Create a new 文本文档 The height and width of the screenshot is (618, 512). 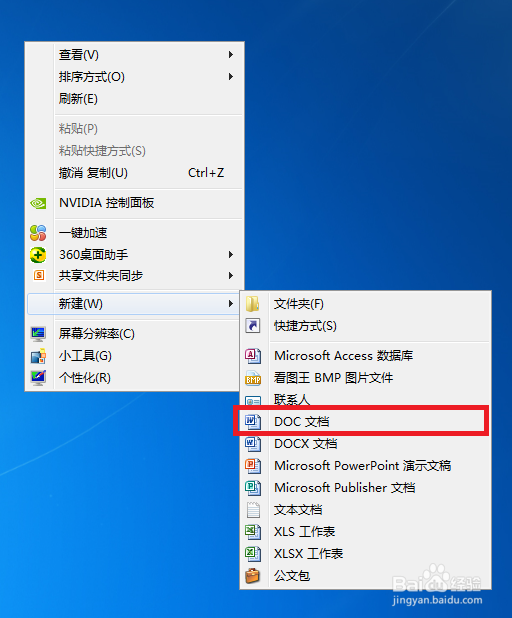[x=365, y=510]
